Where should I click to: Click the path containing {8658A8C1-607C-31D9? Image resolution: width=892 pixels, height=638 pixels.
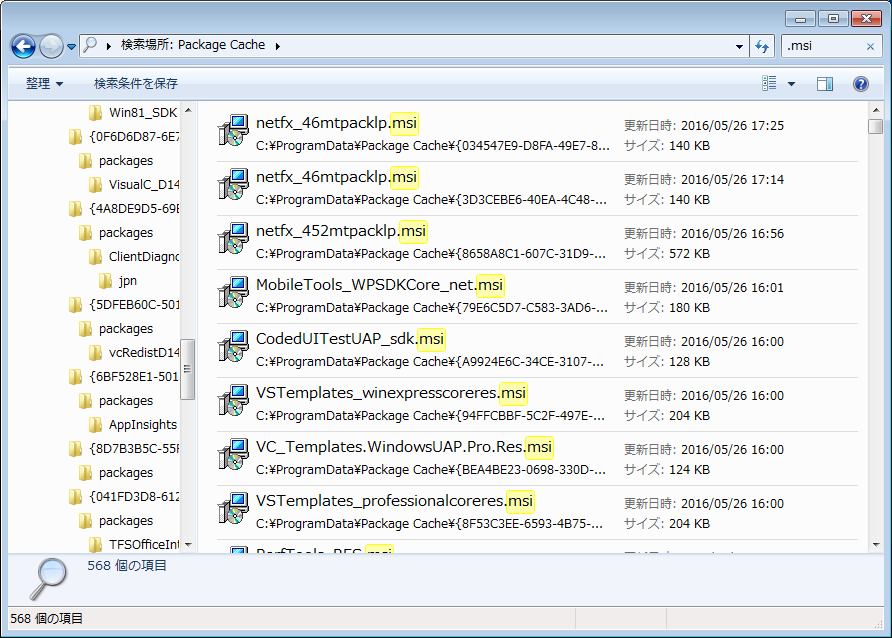[x=431, y=254]
